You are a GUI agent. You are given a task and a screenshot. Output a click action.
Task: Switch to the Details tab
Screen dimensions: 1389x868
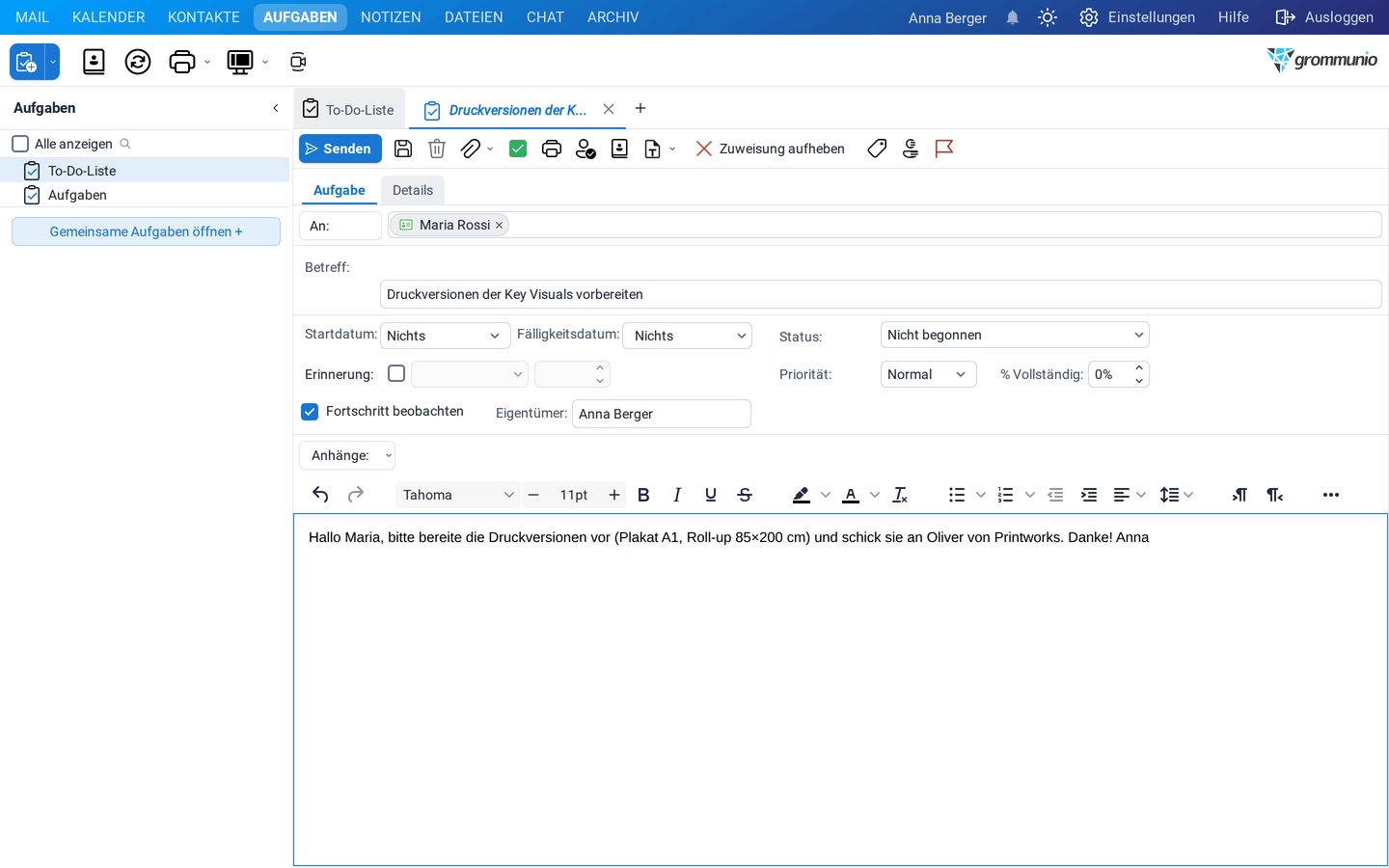click(x=413, y=190)
